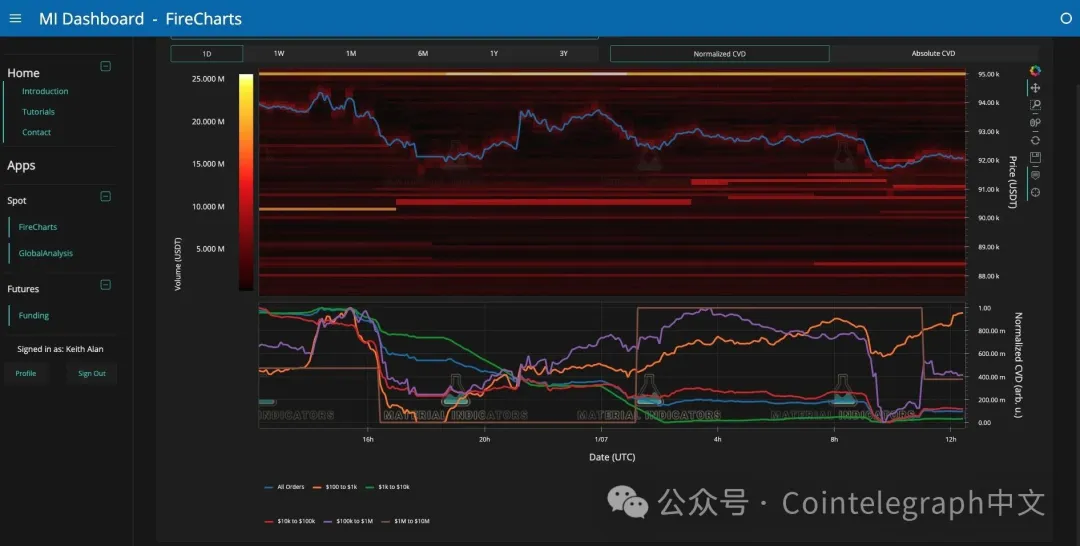Click the volume heatmap color bar
The height and width of the screenshot is (546, 1080).
tap(245, 182)
